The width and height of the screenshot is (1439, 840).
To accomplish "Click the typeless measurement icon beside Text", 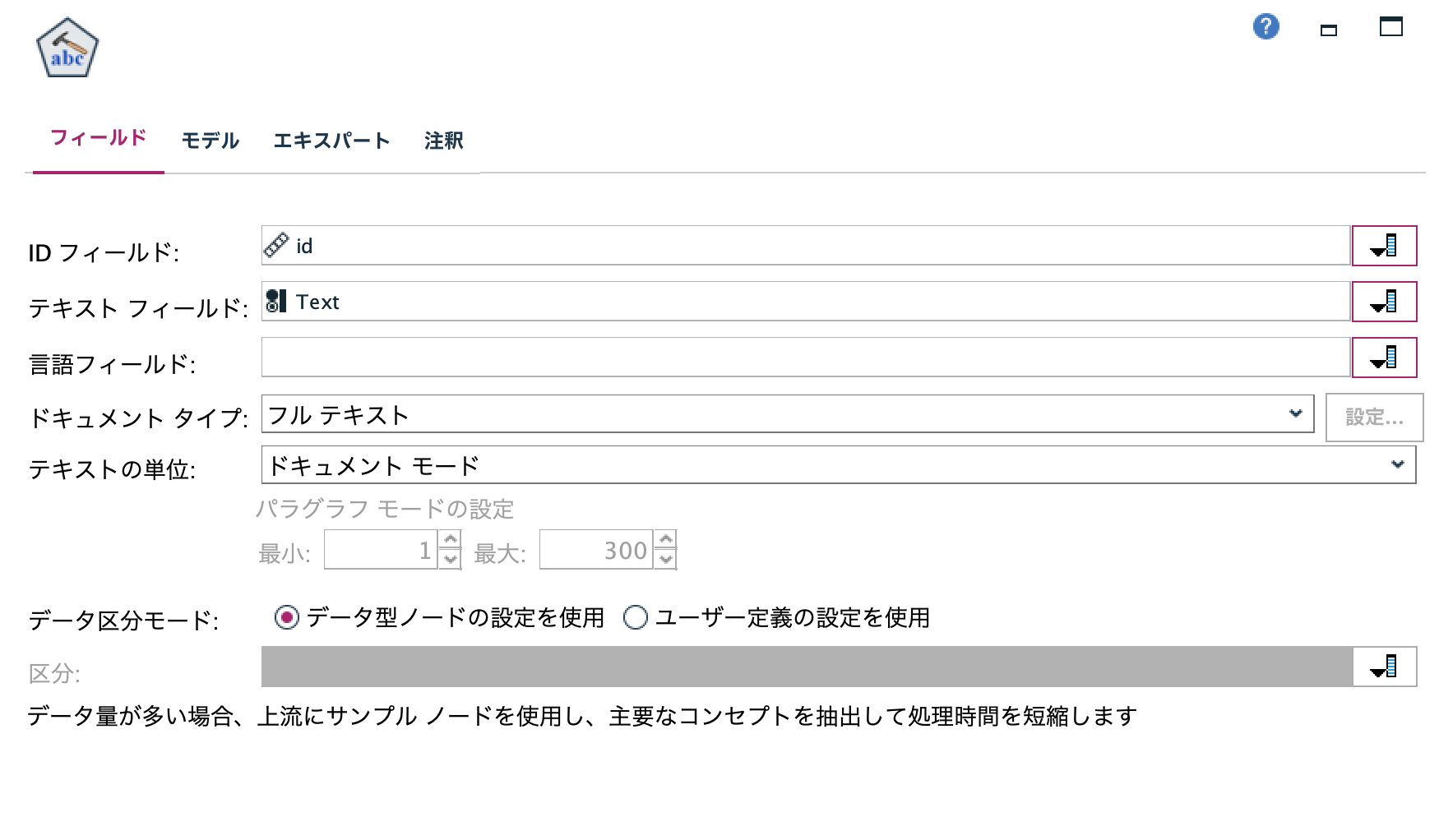I will [275, 302].
